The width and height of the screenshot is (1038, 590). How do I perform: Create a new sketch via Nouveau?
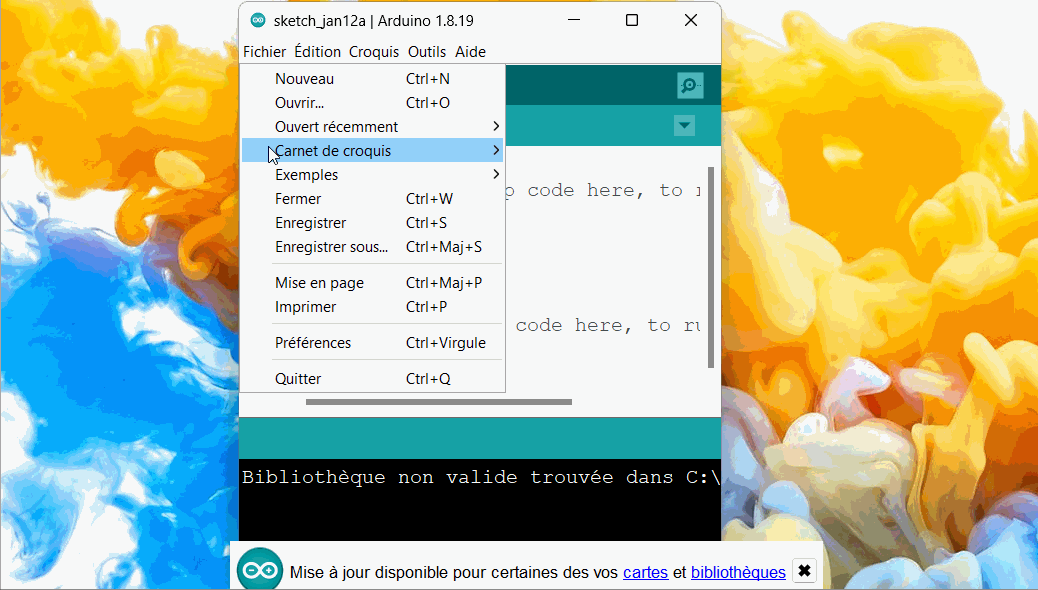click(304, 78)
